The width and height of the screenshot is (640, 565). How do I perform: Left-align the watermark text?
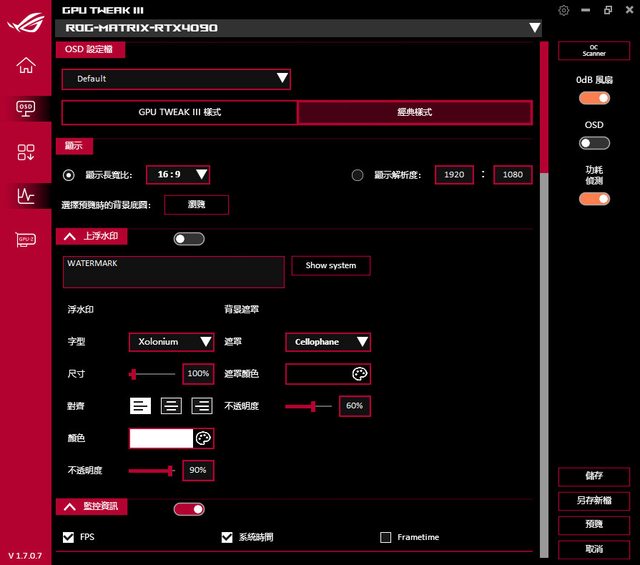click(141, 406)
